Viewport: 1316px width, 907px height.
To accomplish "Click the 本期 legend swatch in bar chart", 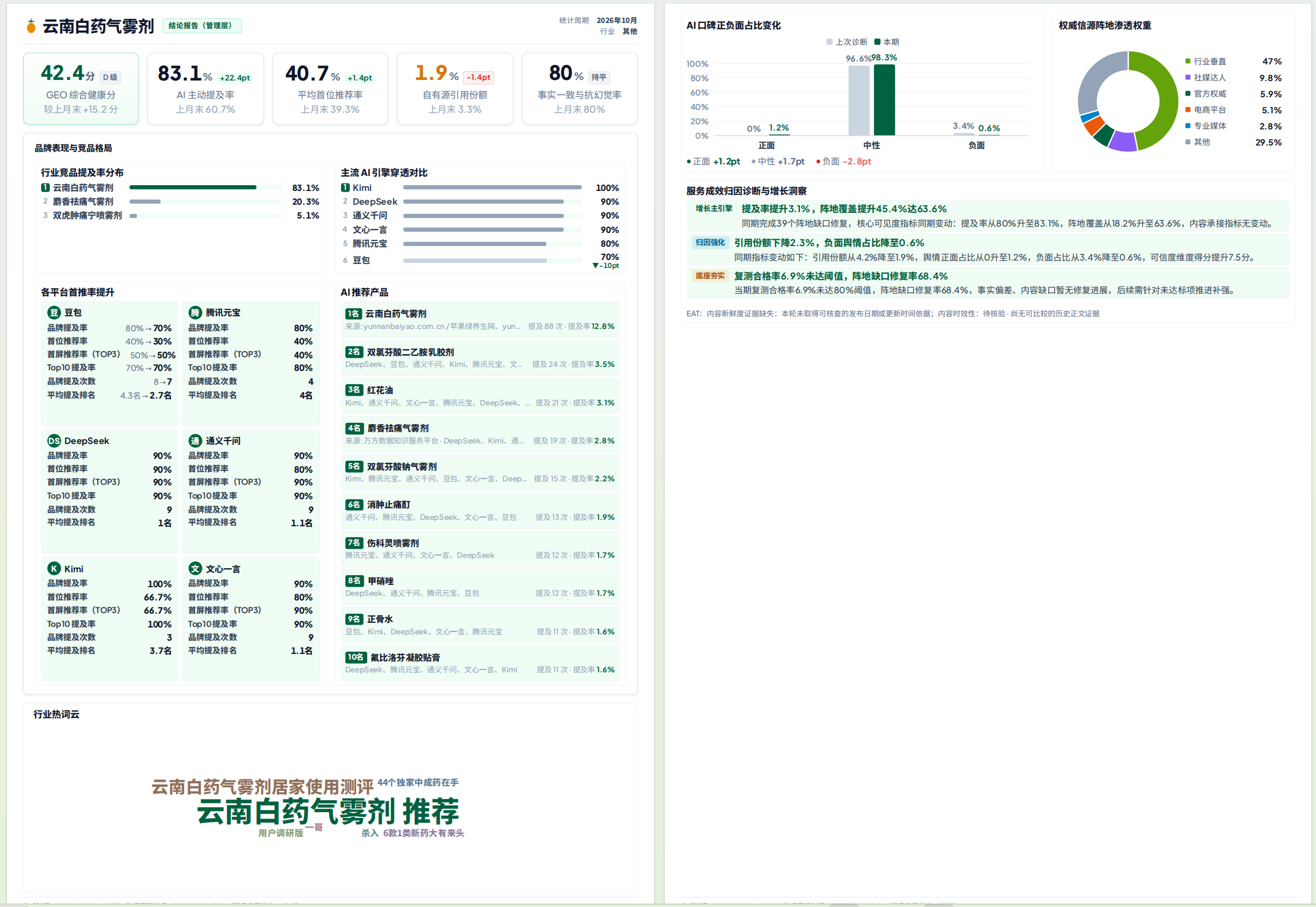I will pyautogui.click(x=878, y=41).
